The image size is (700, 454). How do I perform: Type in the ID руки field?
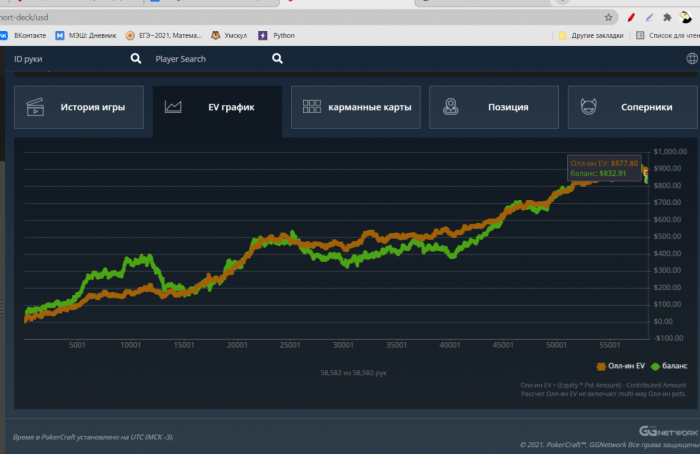tap(65, 59)
